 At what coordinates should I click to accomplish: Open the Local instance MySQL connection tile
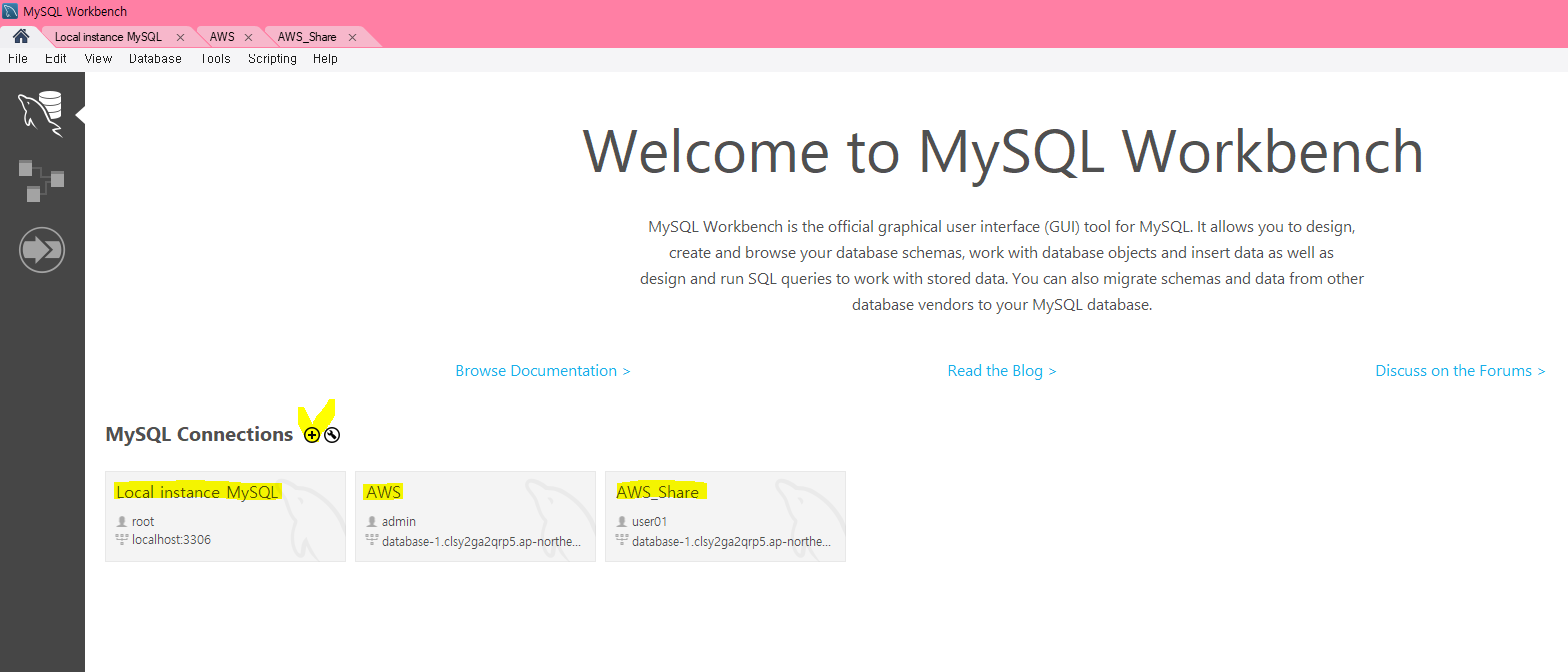pos(225,516)
